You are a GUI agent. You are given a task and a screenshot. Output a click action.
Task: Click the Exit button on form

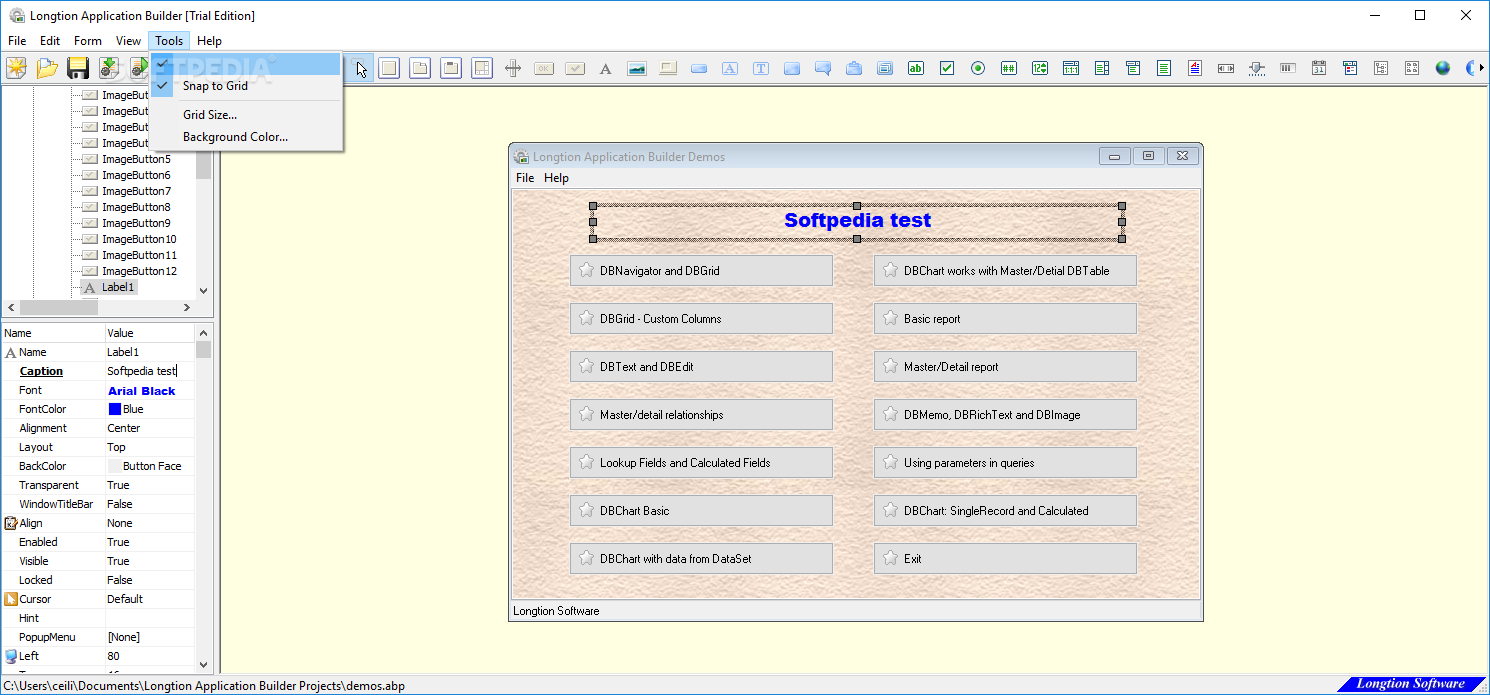coord(1005,559)
